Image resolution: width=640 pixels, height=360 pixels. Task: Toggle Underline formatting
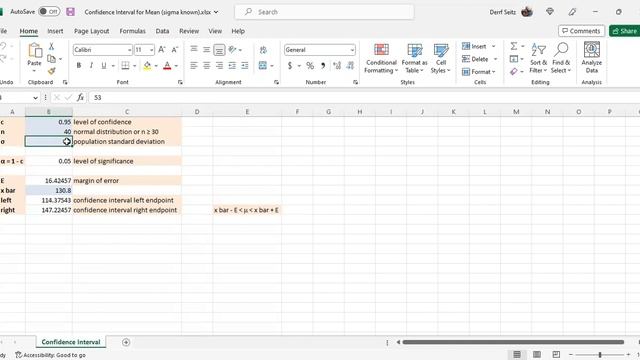(104, 65)
